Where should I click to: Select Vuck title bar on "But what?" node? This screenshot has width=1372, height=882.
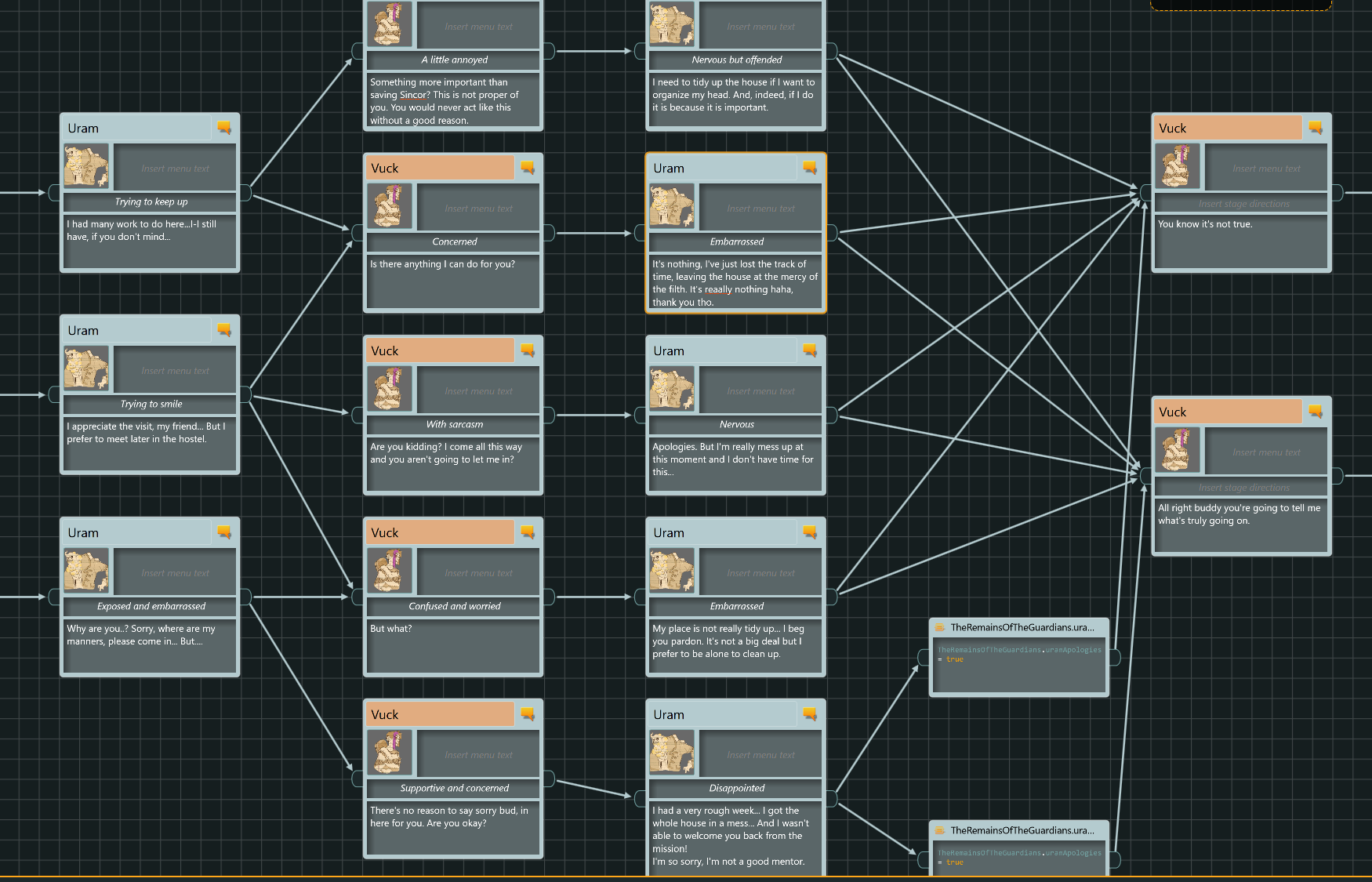(x=441, y=532)
